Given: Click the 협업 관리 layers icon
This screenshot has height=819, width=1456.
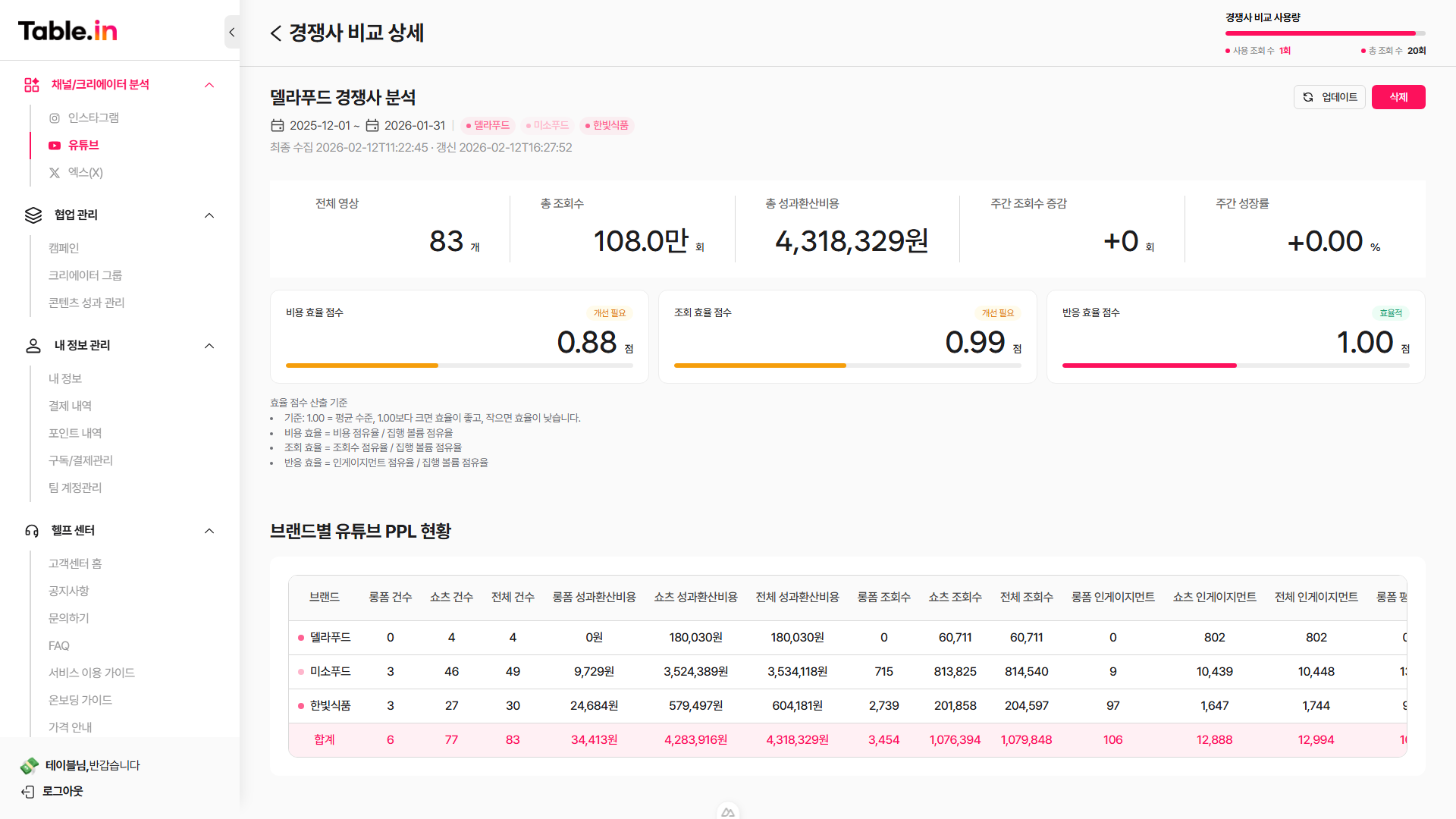Looking at the screenshot, I should [x=33, y=215].
